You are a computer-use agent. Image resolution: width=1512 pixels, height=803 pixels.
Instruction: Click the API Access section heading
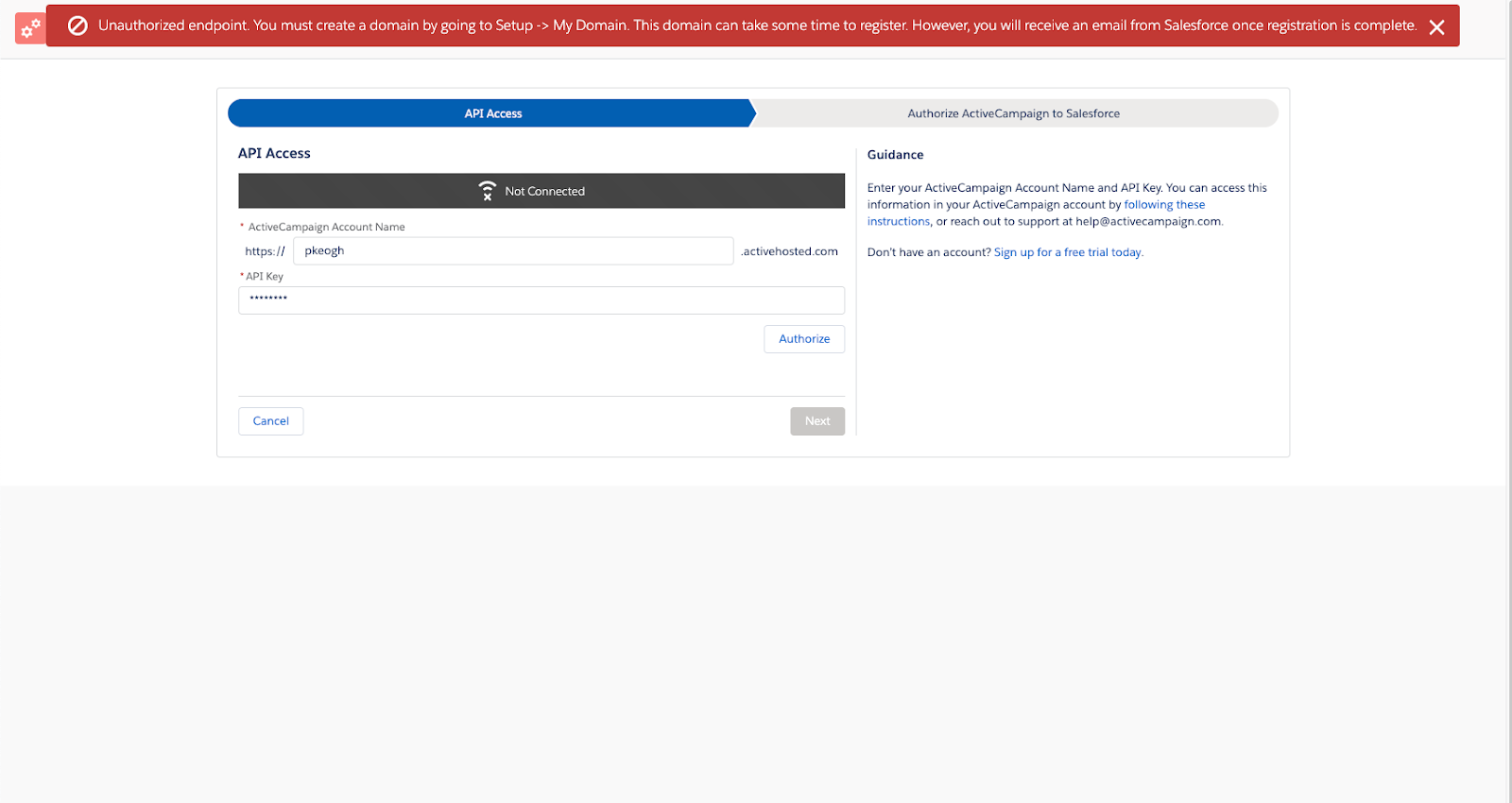pos(274,153)
